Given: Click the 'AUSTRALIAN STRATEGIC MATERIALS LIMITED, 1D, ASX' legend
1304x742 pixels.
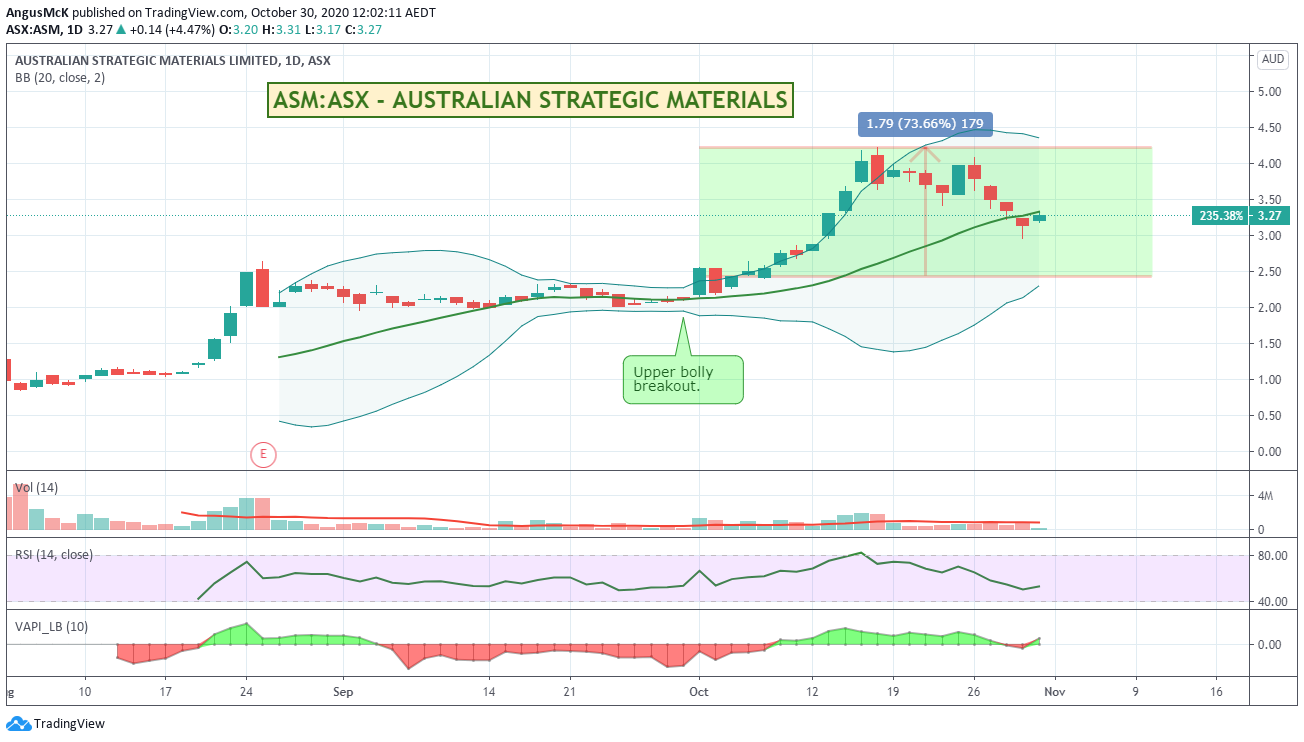Looking at the screenshot, I should pyautogui.click(x=172, y=61).
